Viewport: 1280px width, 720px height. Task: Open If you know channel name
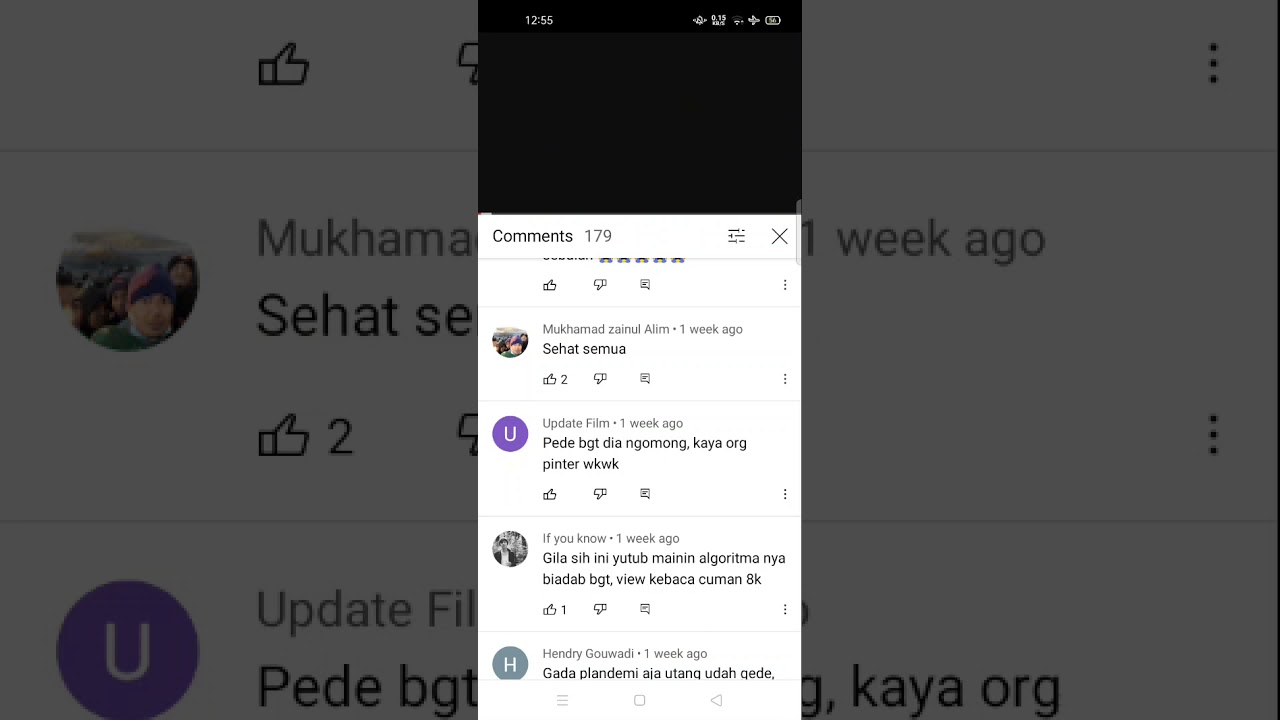pyautogui.click(x=575, y=538)
